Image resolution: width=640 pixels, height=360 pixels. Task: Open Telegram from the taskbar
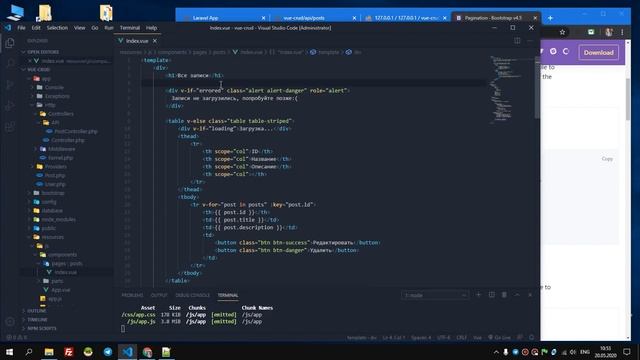click(108, 352)
